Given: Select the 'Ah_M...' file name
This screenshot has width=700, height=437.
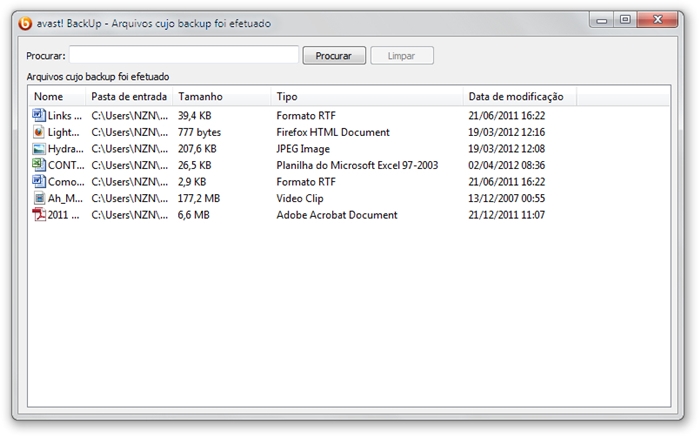Looking at the screenshot, I should coord(65,198).
